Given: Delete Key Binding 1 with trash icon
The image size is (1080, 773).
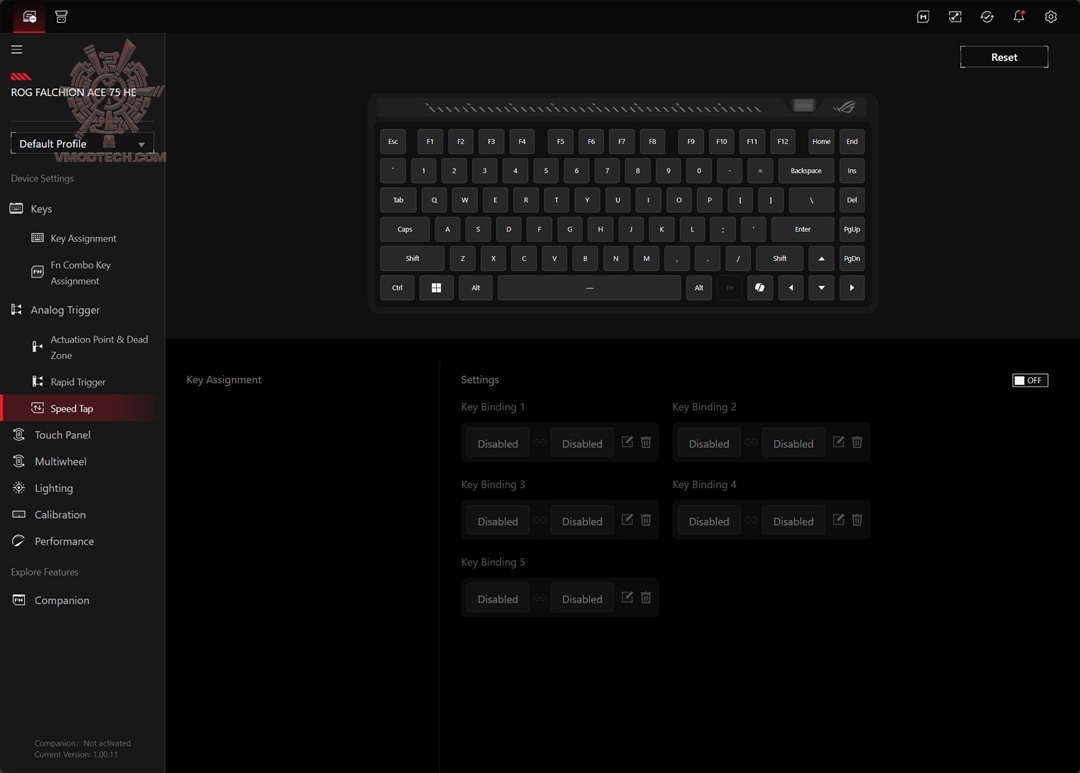Looking at the screenshot, I should pos(645,442).
